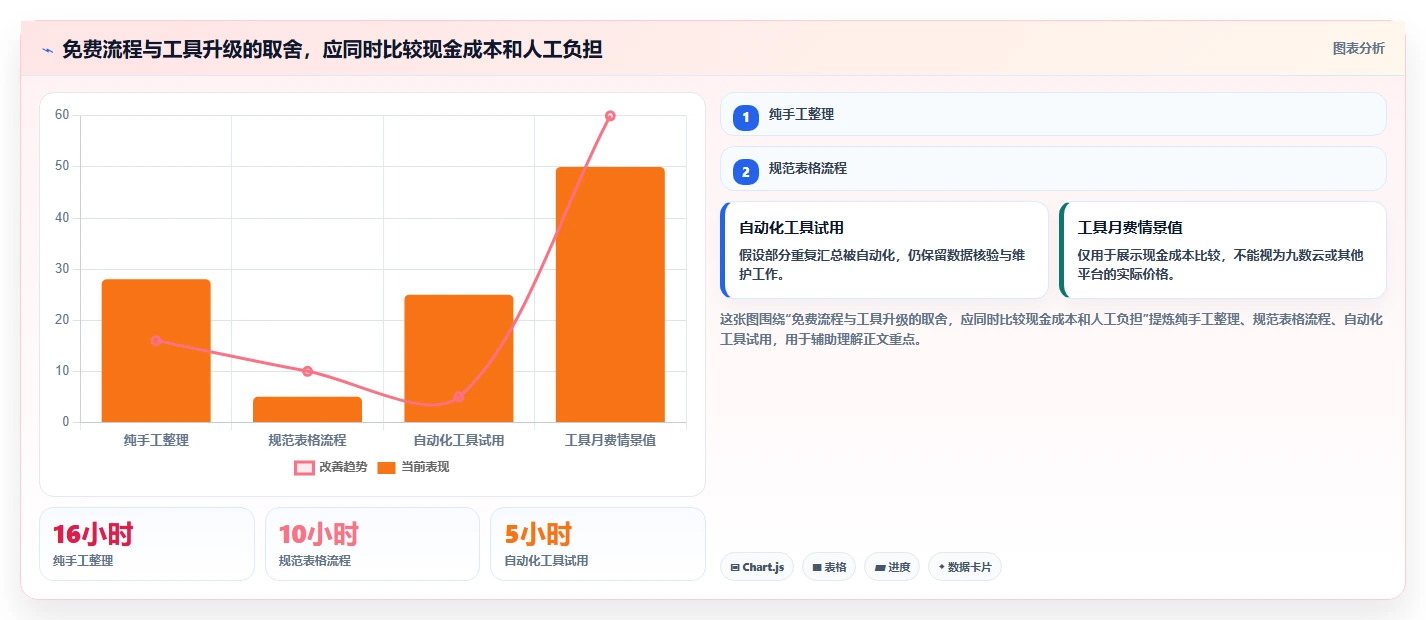Click y-axis value 30
1426x620 pixels.
pyautogui.click(x=62, y=269)
